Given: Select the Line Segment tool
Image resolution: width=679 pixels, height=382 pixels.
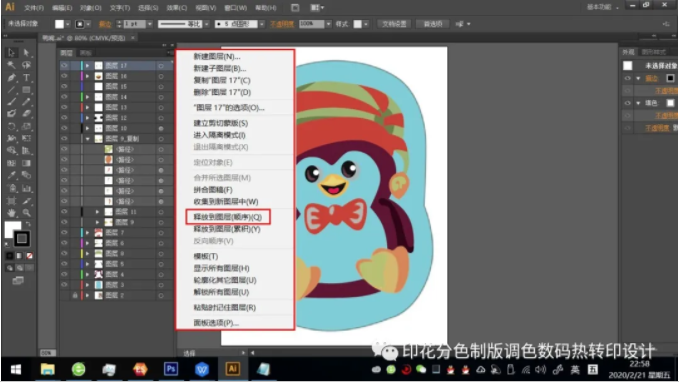Looking at the screenshot, I should tap(11, 90).
